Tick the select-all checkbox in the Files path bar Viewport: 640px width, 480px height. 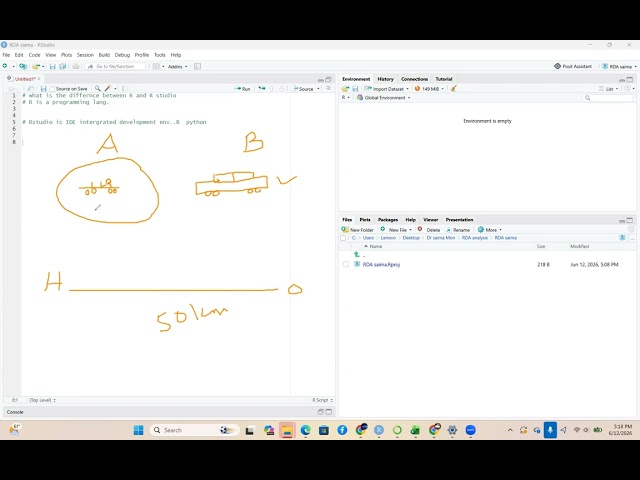[x=343, y=238]
